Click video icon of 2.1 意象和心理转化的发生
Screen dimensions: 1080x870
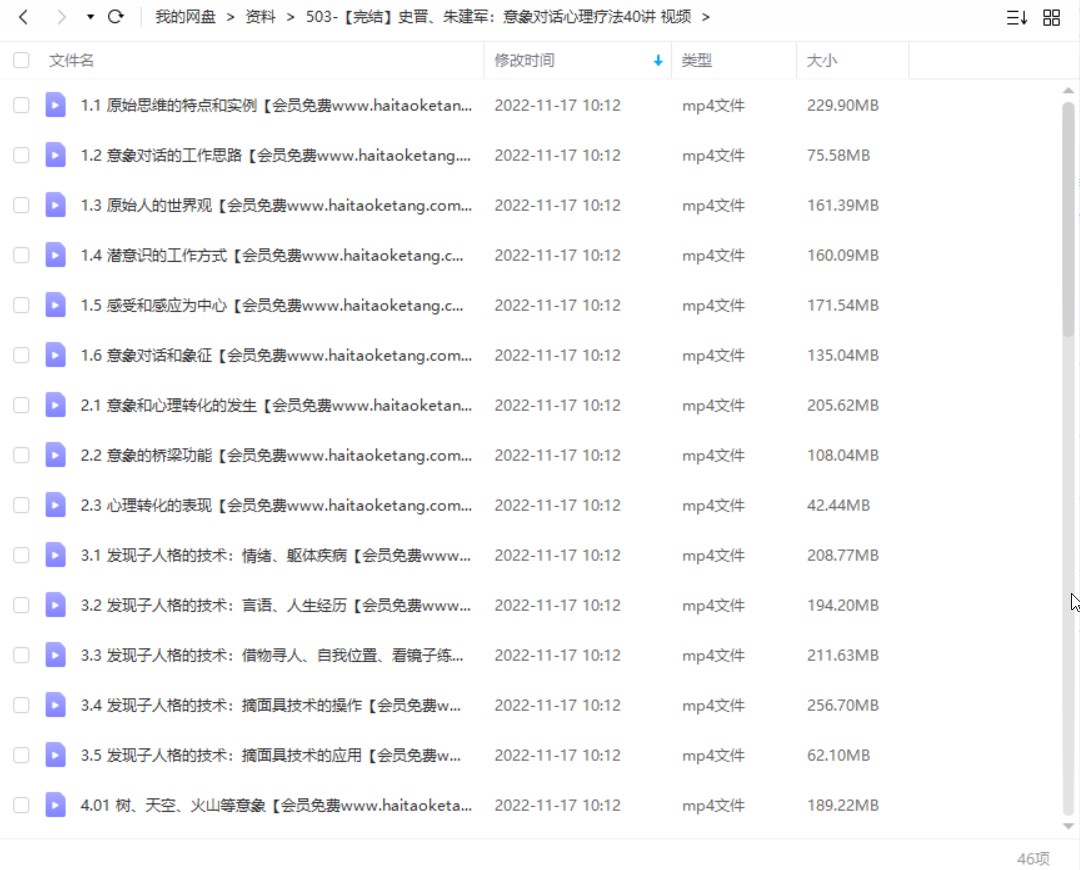point(56,404)
